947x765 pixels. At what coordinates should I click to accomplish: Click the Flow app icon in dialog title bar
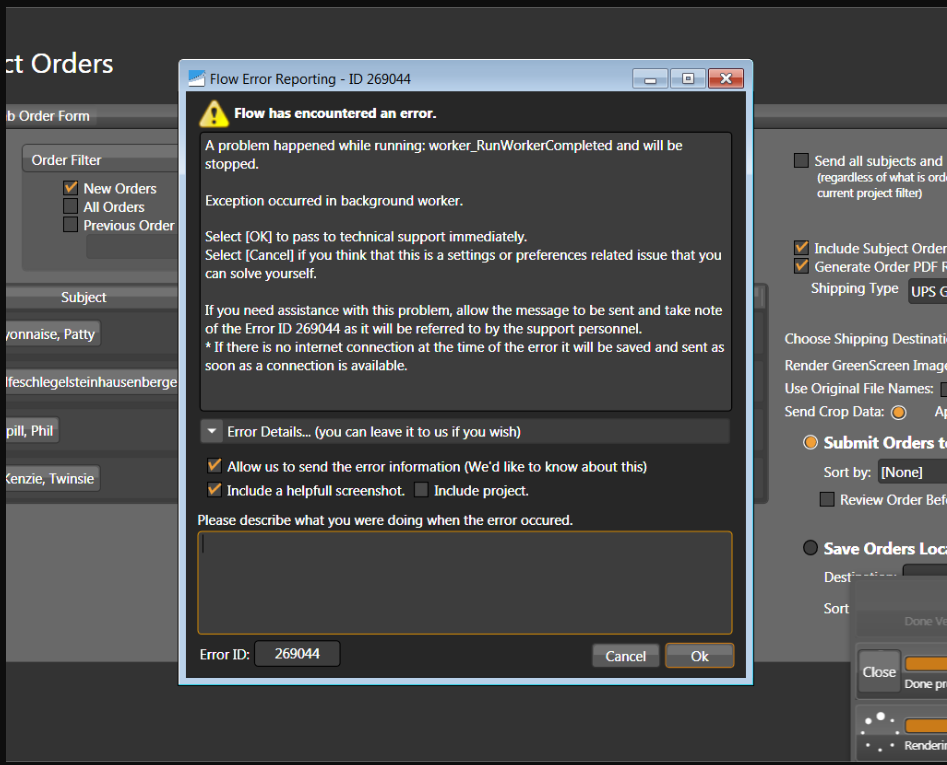(197, 78)
